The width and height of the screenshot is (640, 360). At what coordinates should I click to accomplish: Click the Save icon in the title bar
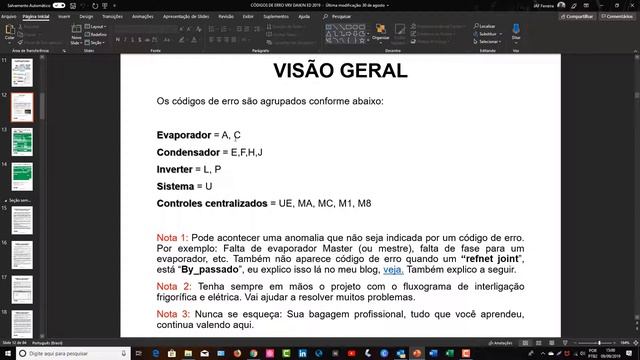point(73,6)
